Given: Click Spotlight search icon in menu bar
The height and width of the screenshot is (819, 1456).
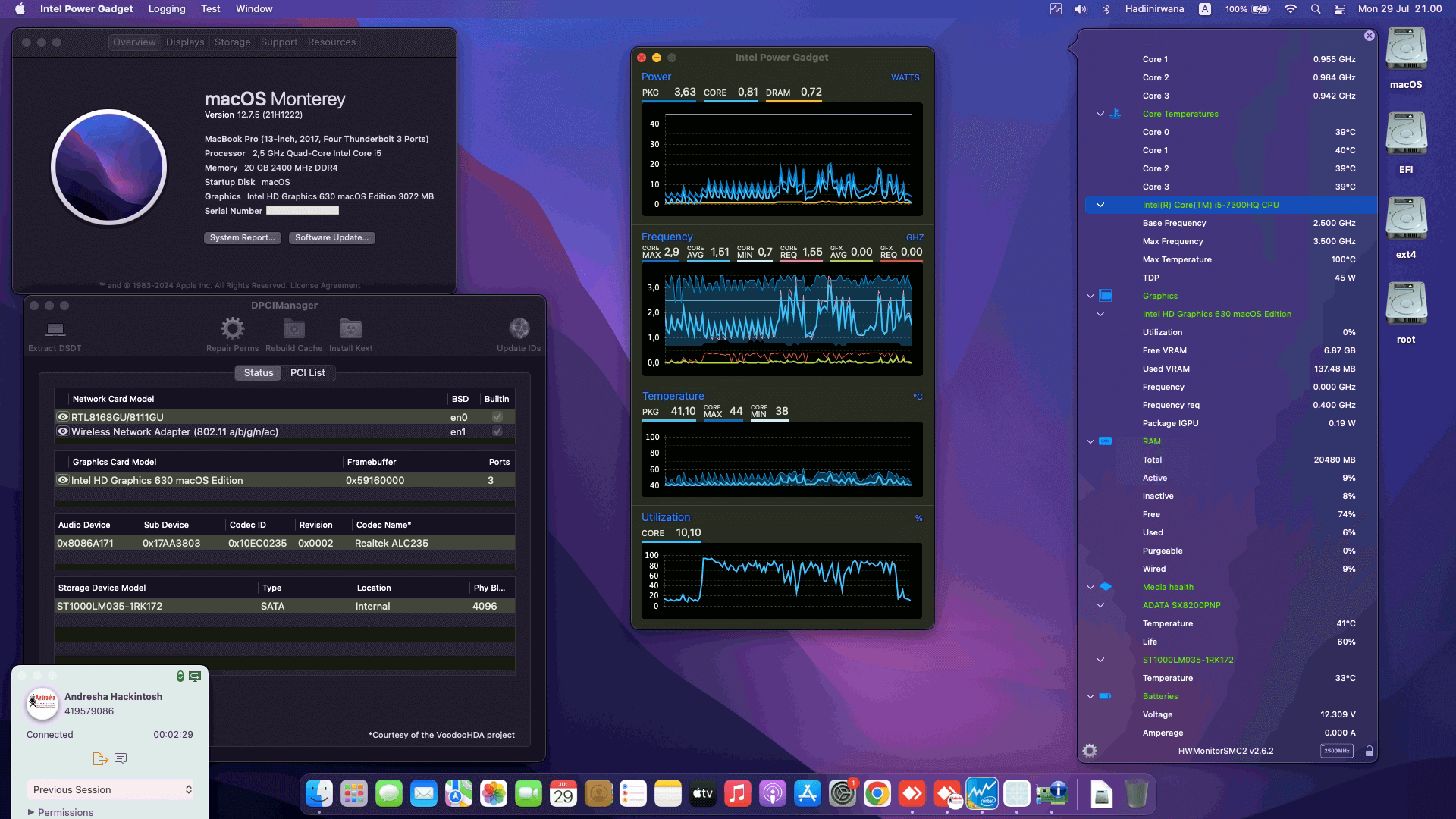Looking at the screenshot, I should pos(1316,9).
